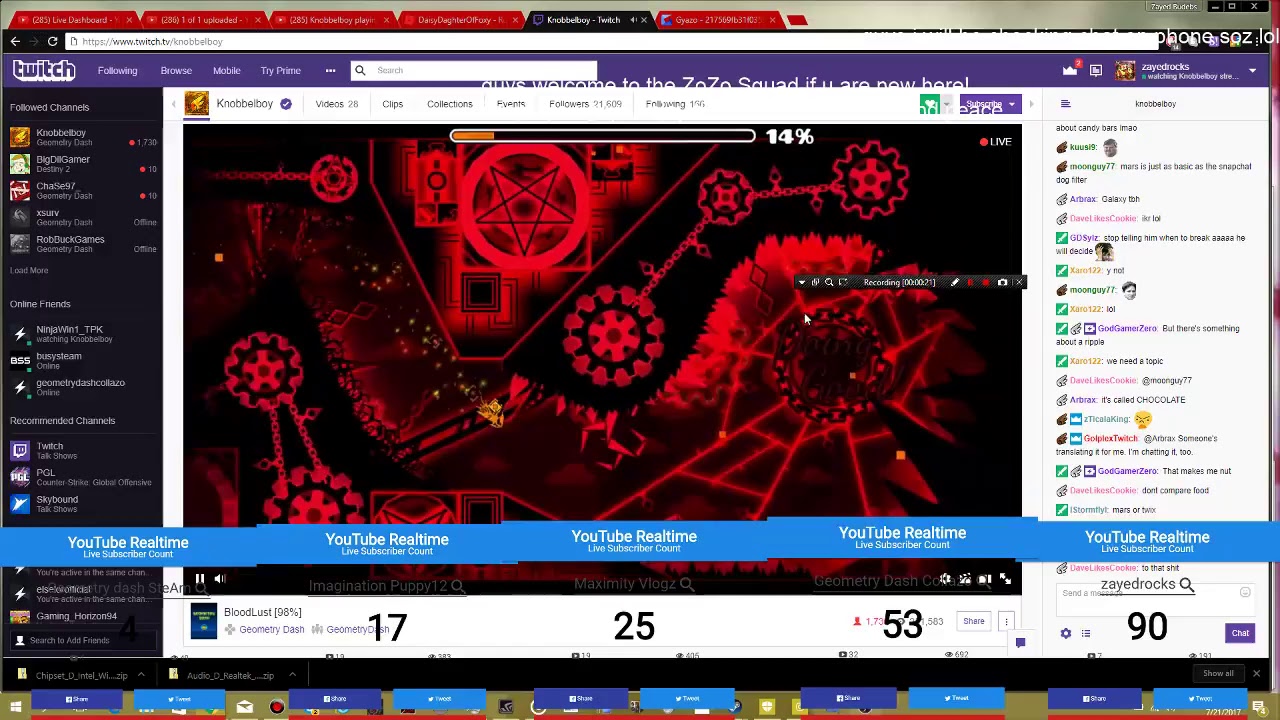Expand the zayedrocks account dropdown arrow
The image size is (1280, 720).
pyautogui.click(x=1252, y=70)
